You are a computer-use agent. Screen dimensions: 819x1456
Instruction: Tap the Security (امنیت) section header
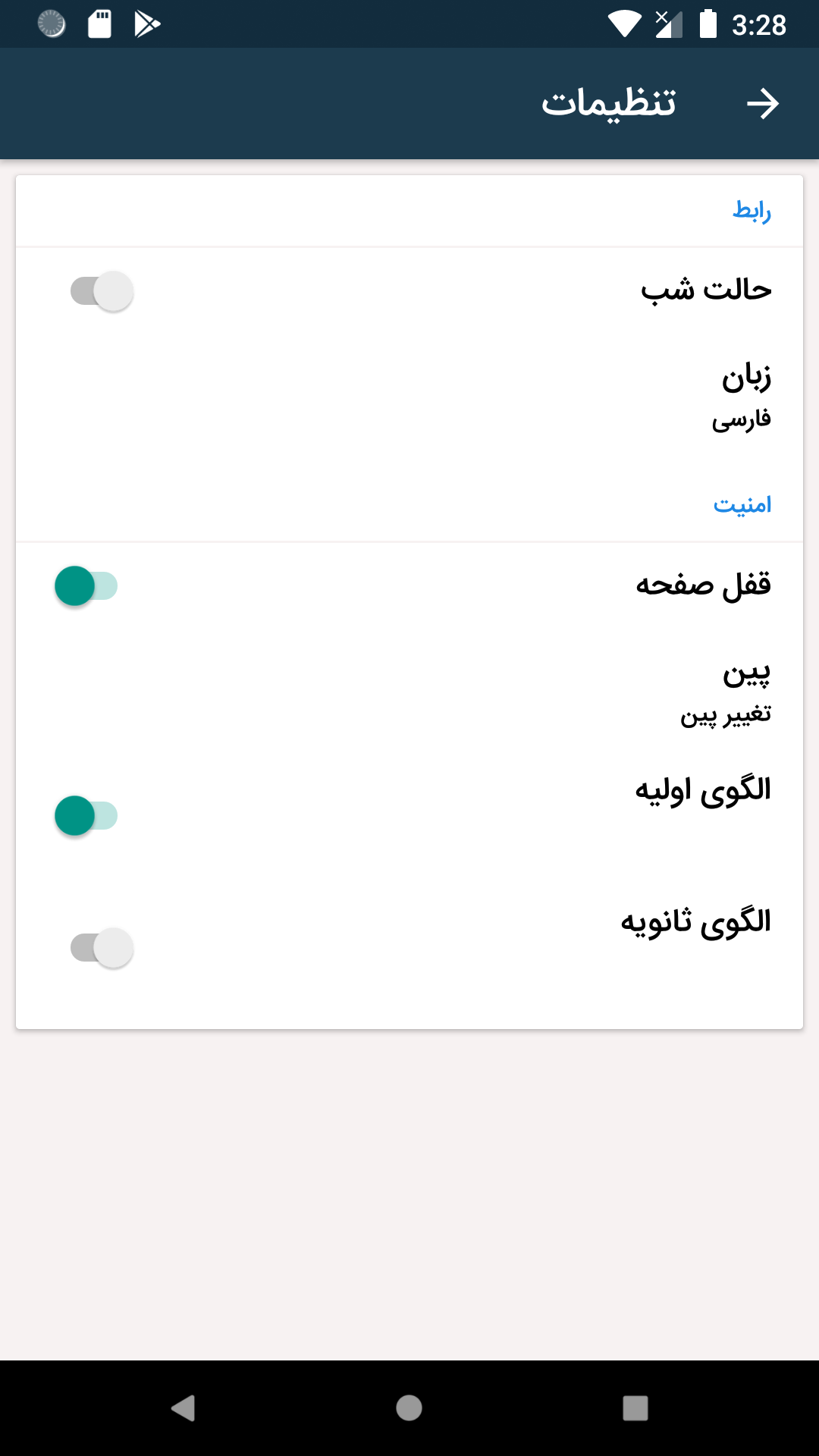(x=742, y=505)
